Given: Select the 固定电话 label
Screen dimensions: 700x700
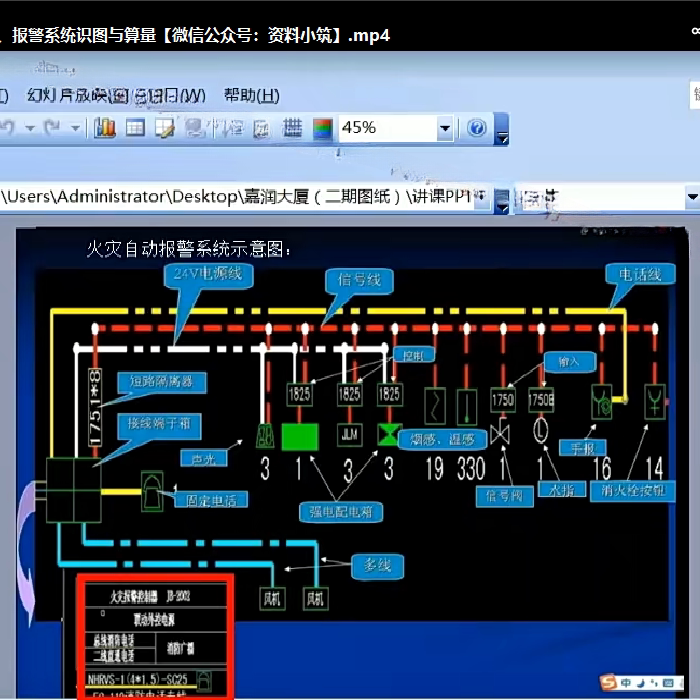Looking at the screenshot, I should point(211,500).
